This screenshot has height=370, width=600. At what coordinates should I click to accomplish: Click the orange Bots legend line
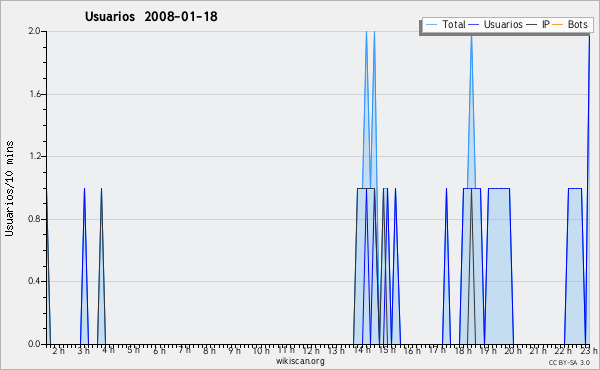558,25
